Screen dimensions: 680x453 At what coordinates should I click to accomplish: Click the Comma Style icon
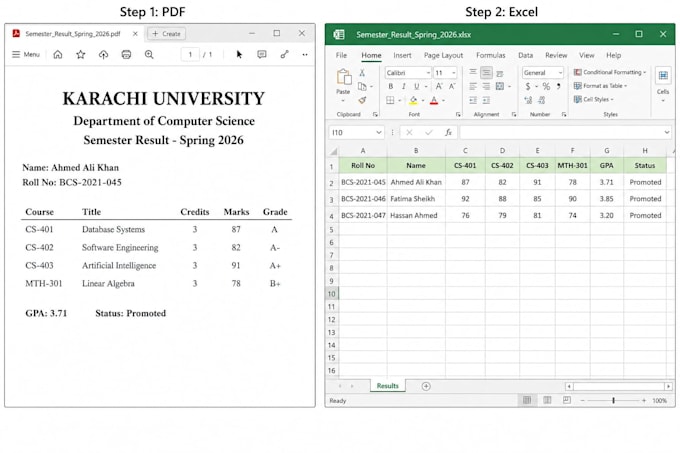click(559, 86)
